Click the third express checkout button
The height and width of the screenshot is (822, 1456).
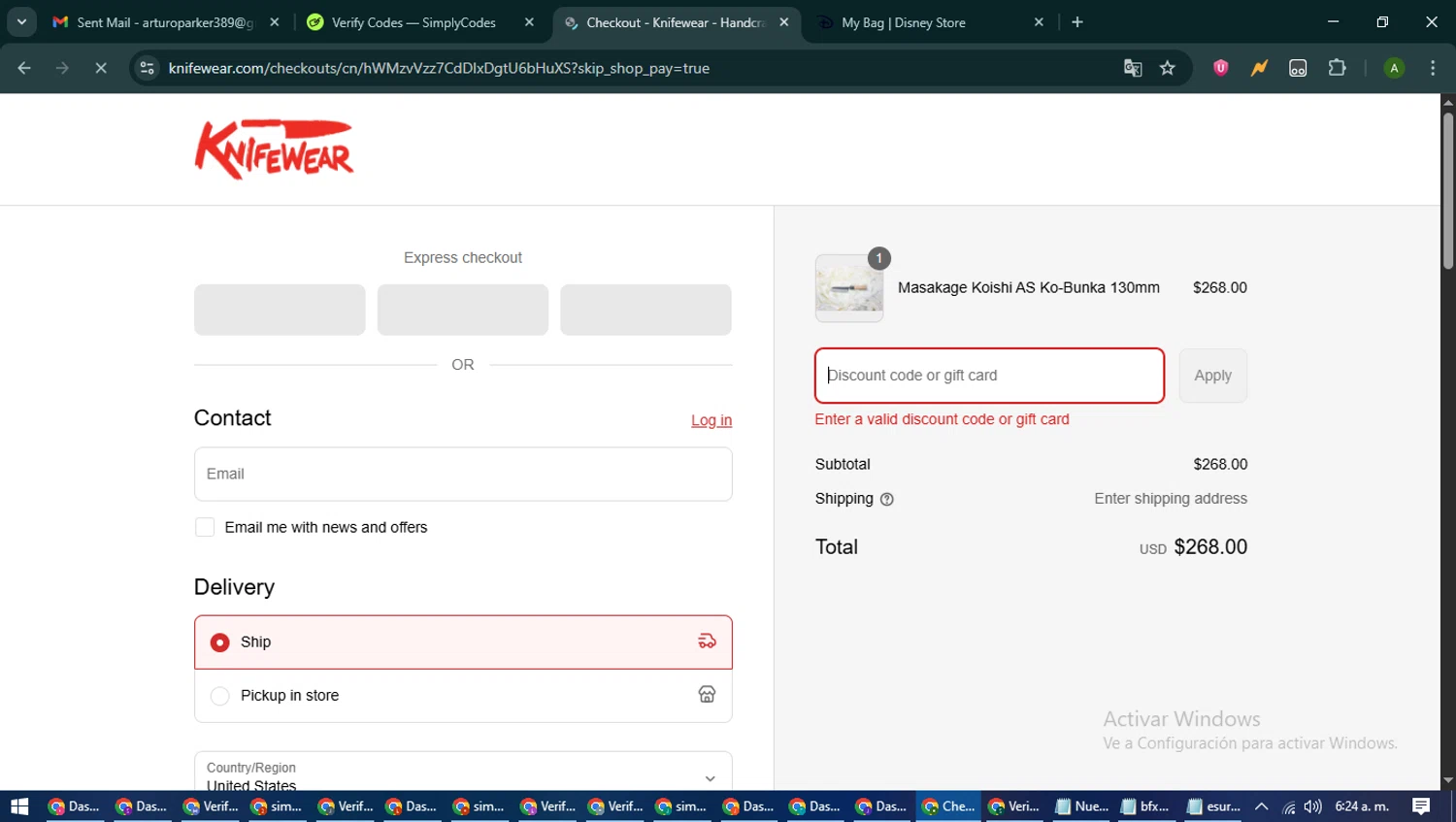pos(645,310)
